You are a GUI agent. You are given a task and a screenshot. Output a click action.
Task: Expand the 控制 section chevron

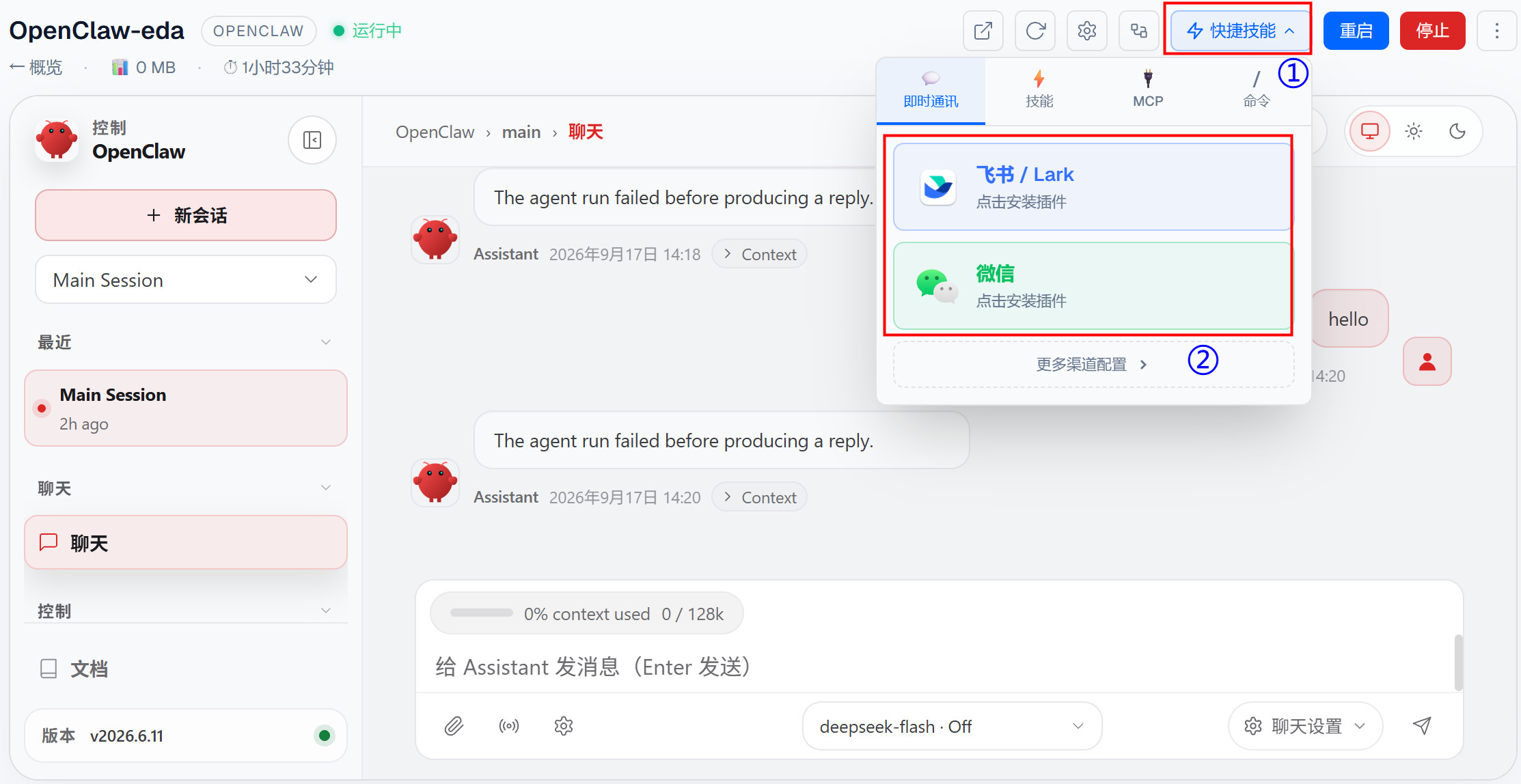pos(326,611)
